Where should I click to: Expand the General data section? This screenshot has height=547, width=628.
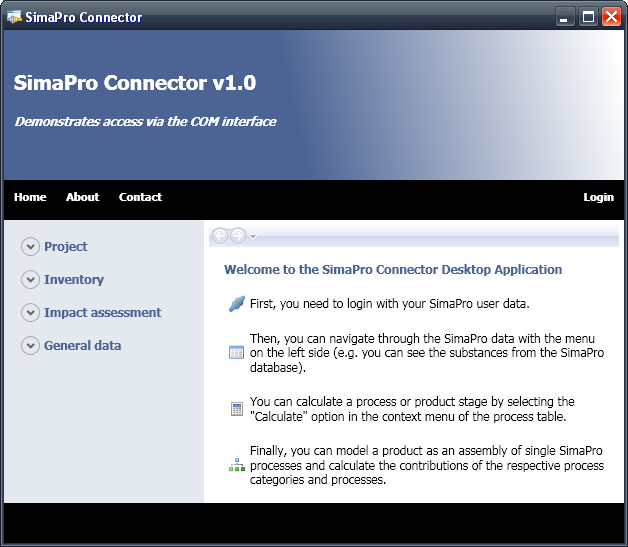pos(30,346)
